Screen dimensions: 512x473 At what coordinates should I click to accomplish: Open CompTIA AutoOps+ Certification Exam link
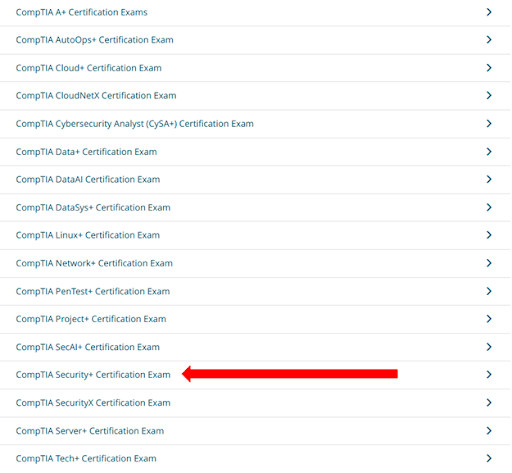coord(95,40)
